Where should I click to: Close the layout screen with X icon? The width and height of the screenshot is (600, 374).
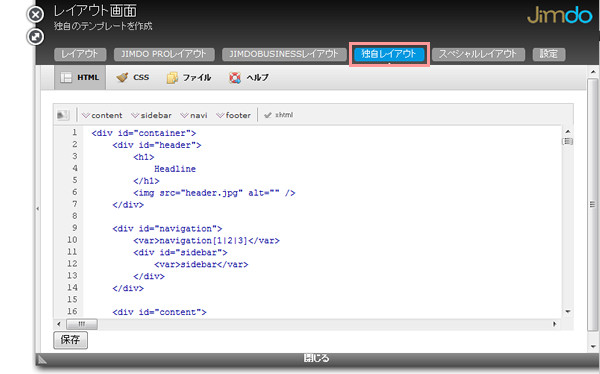click(x=35, y=15)
